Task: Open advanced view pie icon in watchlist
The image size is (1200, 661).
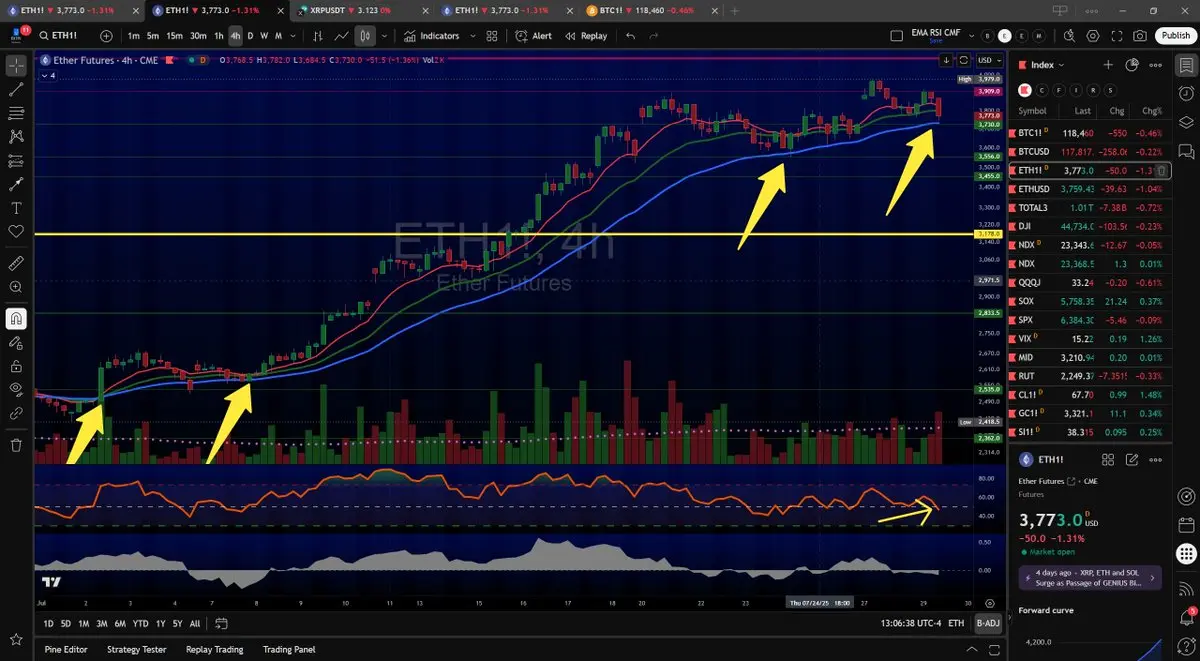Action: [x=1132, y=64]
